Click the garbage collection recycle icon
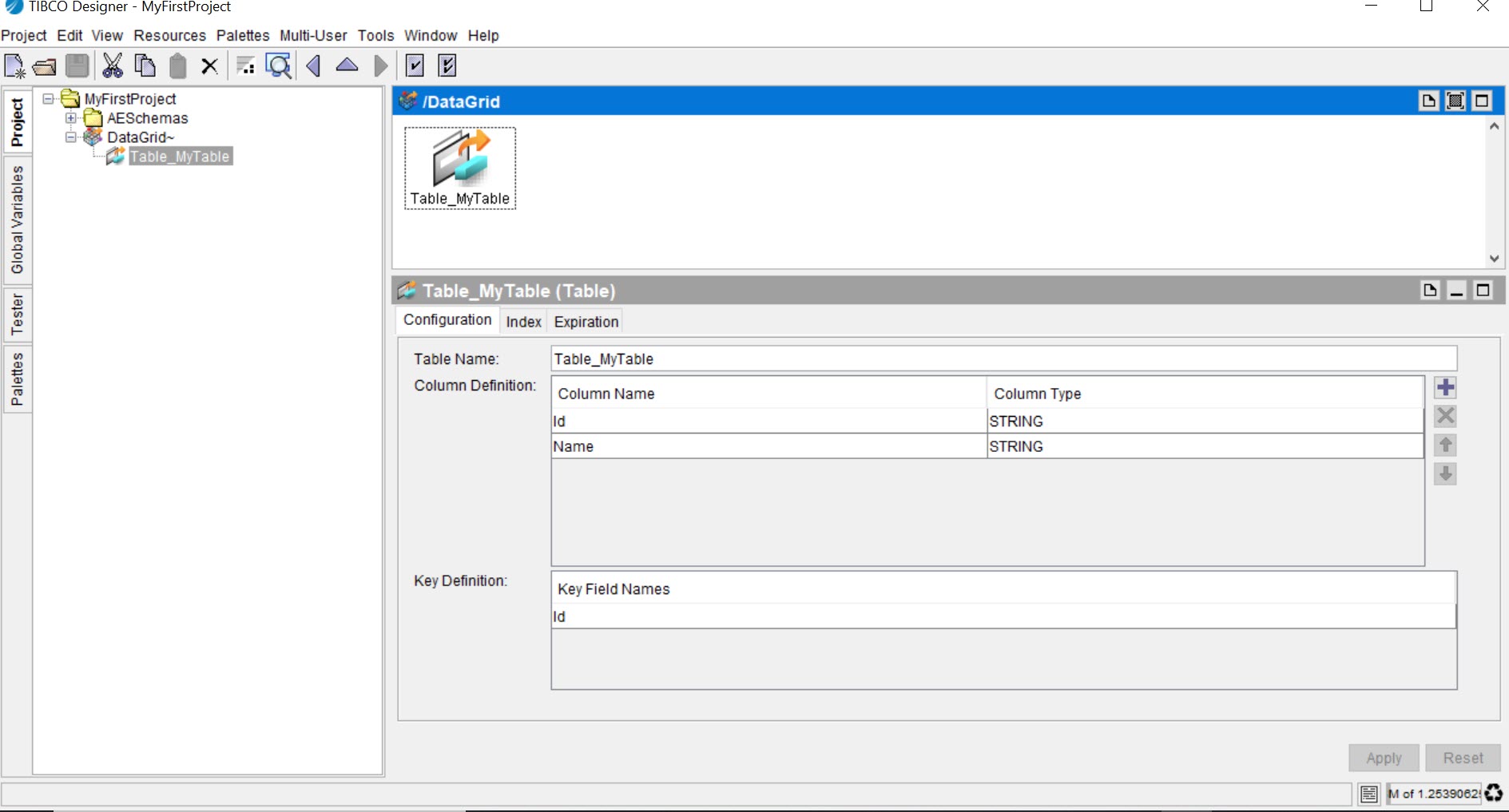 point(1493,794)
